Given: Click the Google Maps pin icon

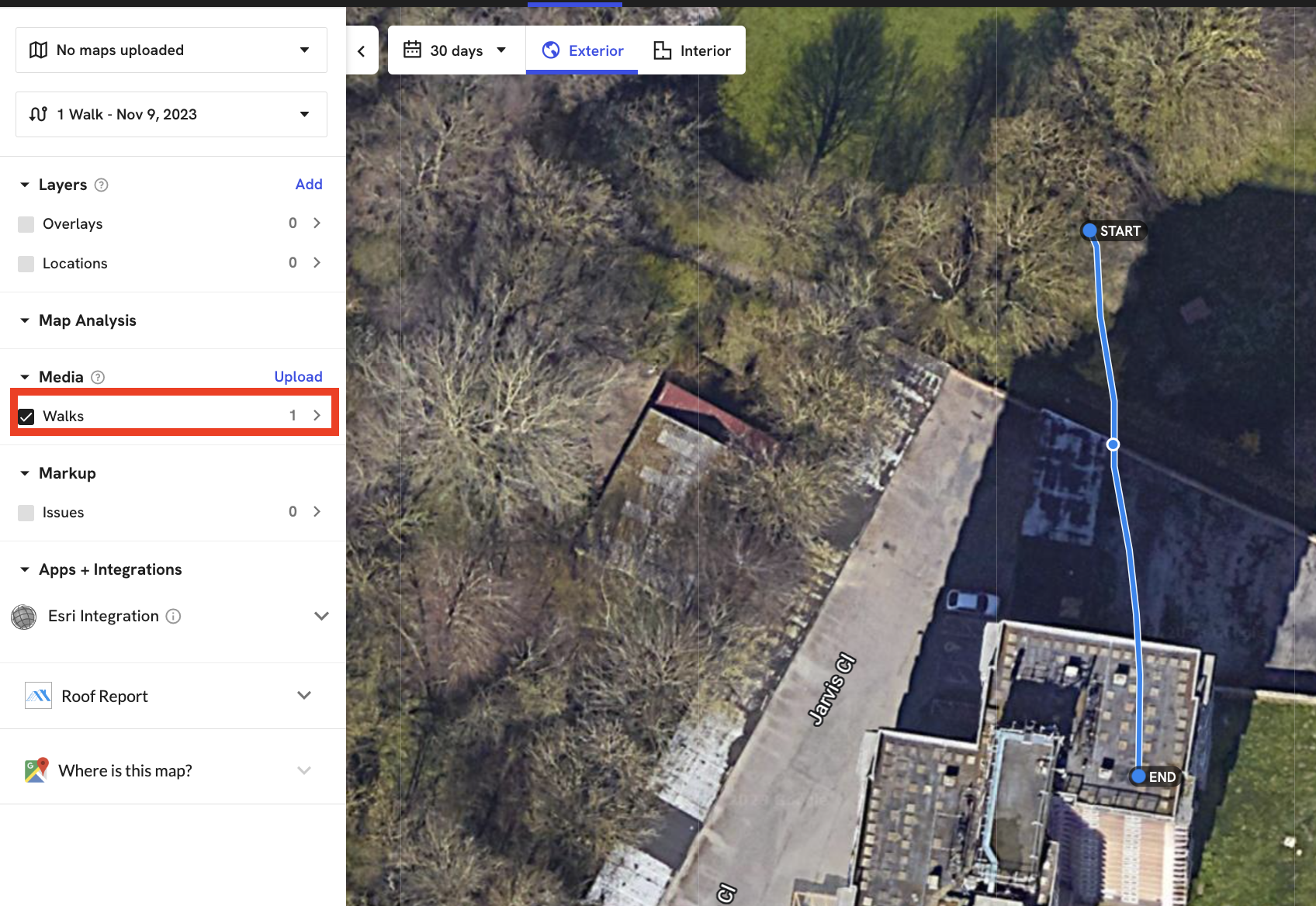Looking at the screenshot, I should click(x=36, y=770).
